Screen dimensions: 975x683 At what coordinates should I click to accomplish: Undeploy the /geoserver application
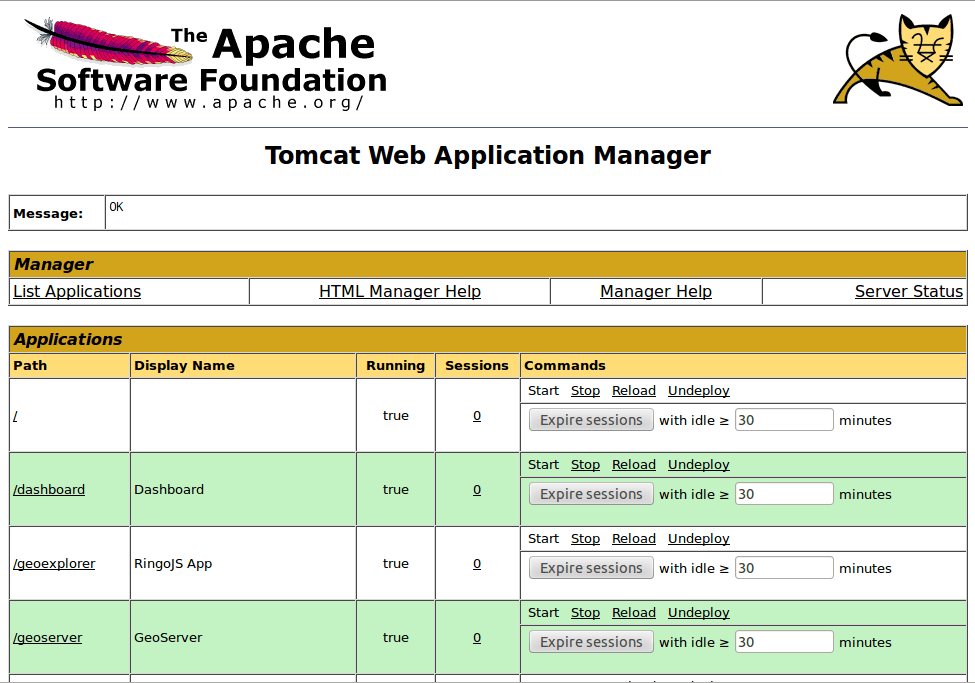click(x=698, y=612)
